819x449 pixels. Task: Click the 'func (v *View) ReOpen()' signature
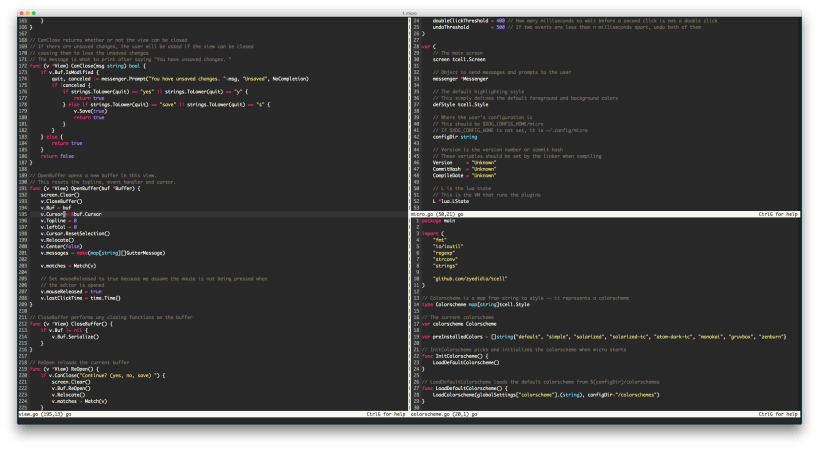[x=64, y=369]
